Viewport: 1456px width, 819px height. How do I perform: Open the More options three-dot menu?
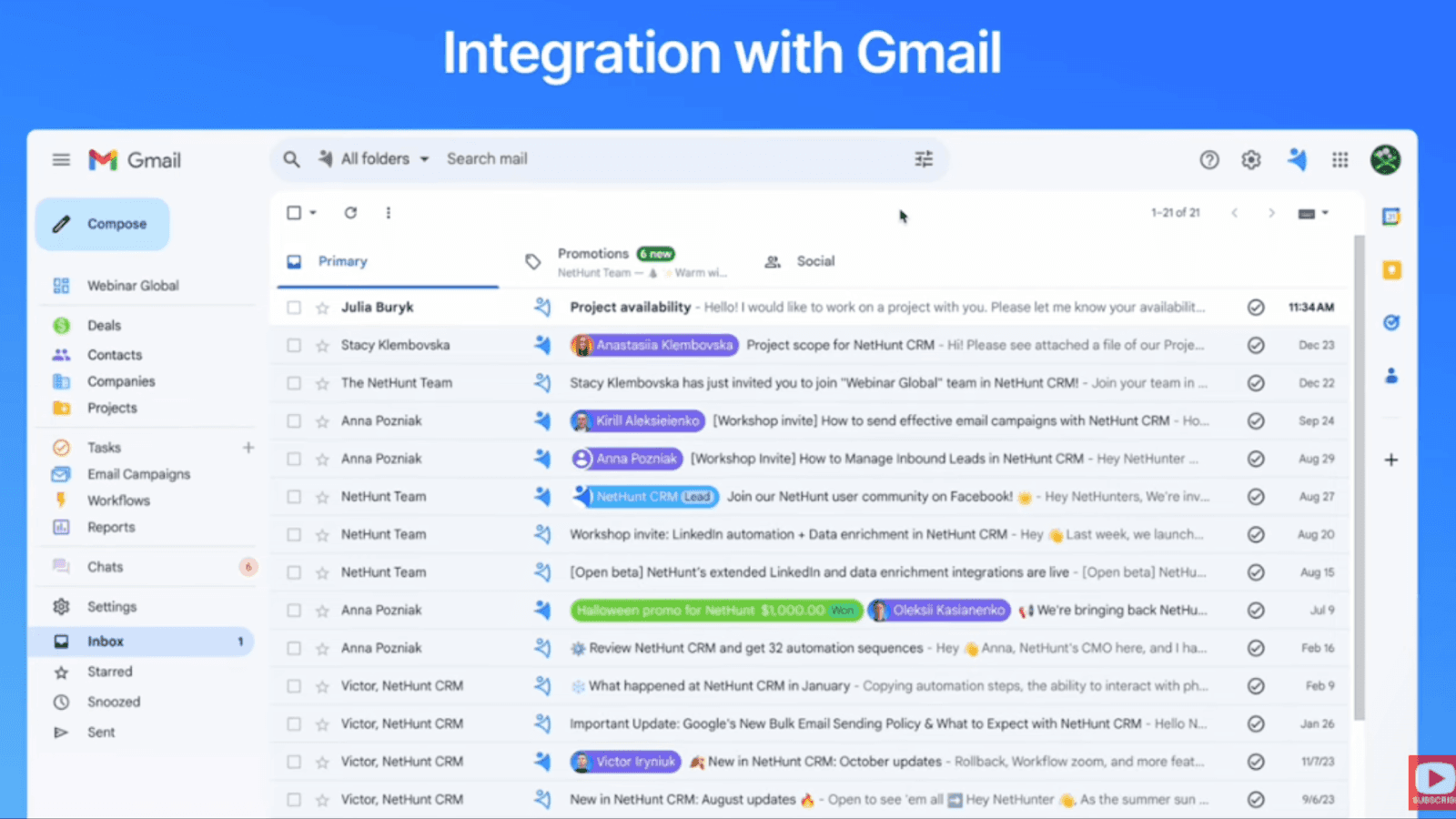pyautogui.click(x=389, y=213)
